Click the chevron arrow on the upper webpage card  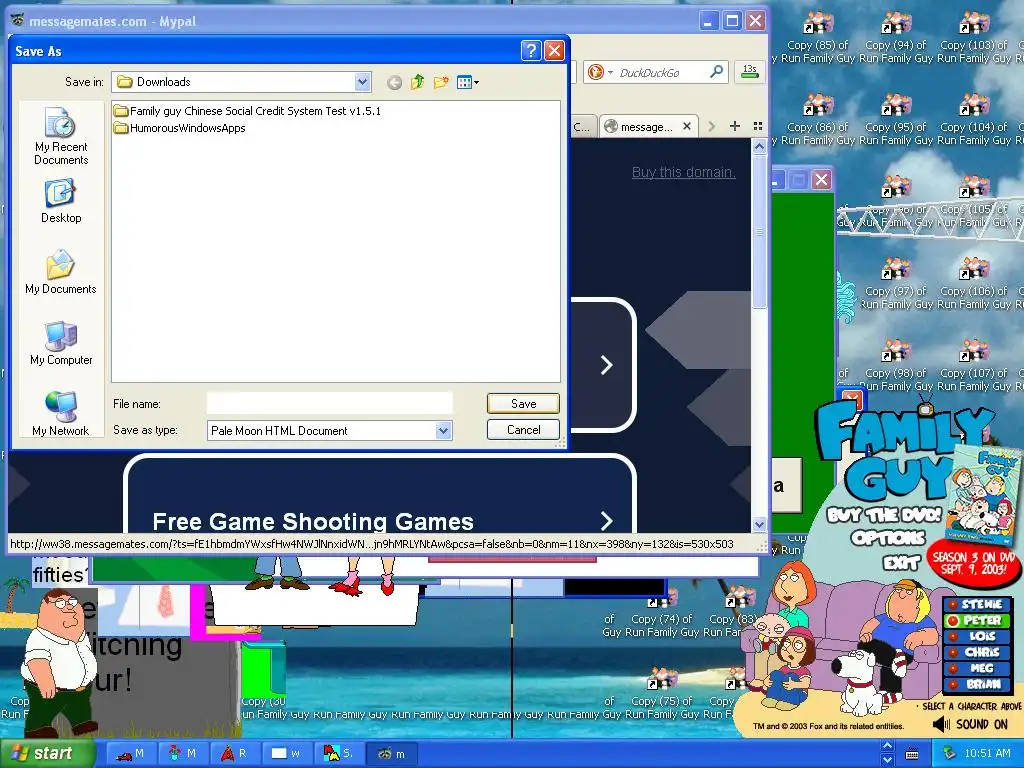[606, 365]
